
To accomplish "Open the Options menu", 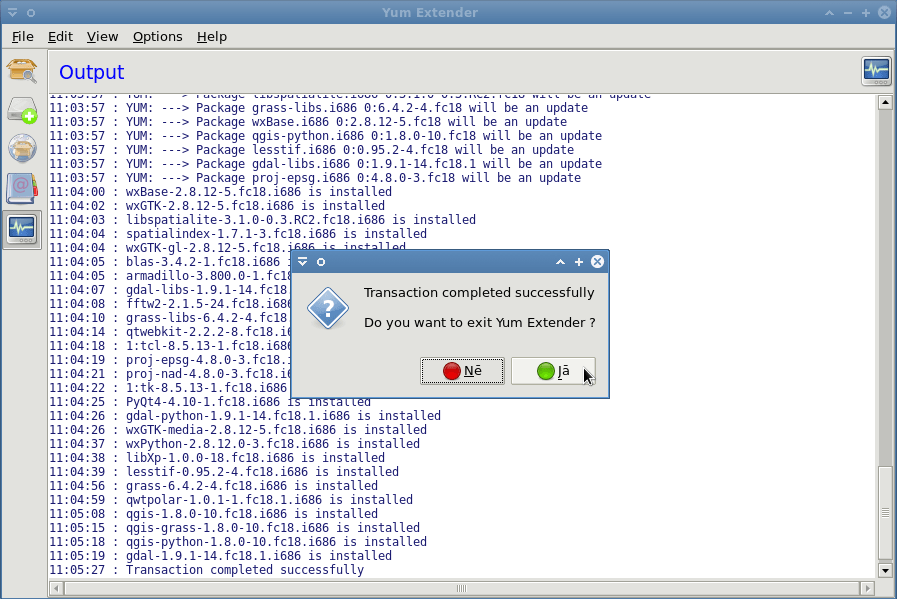I will (157, 37).
